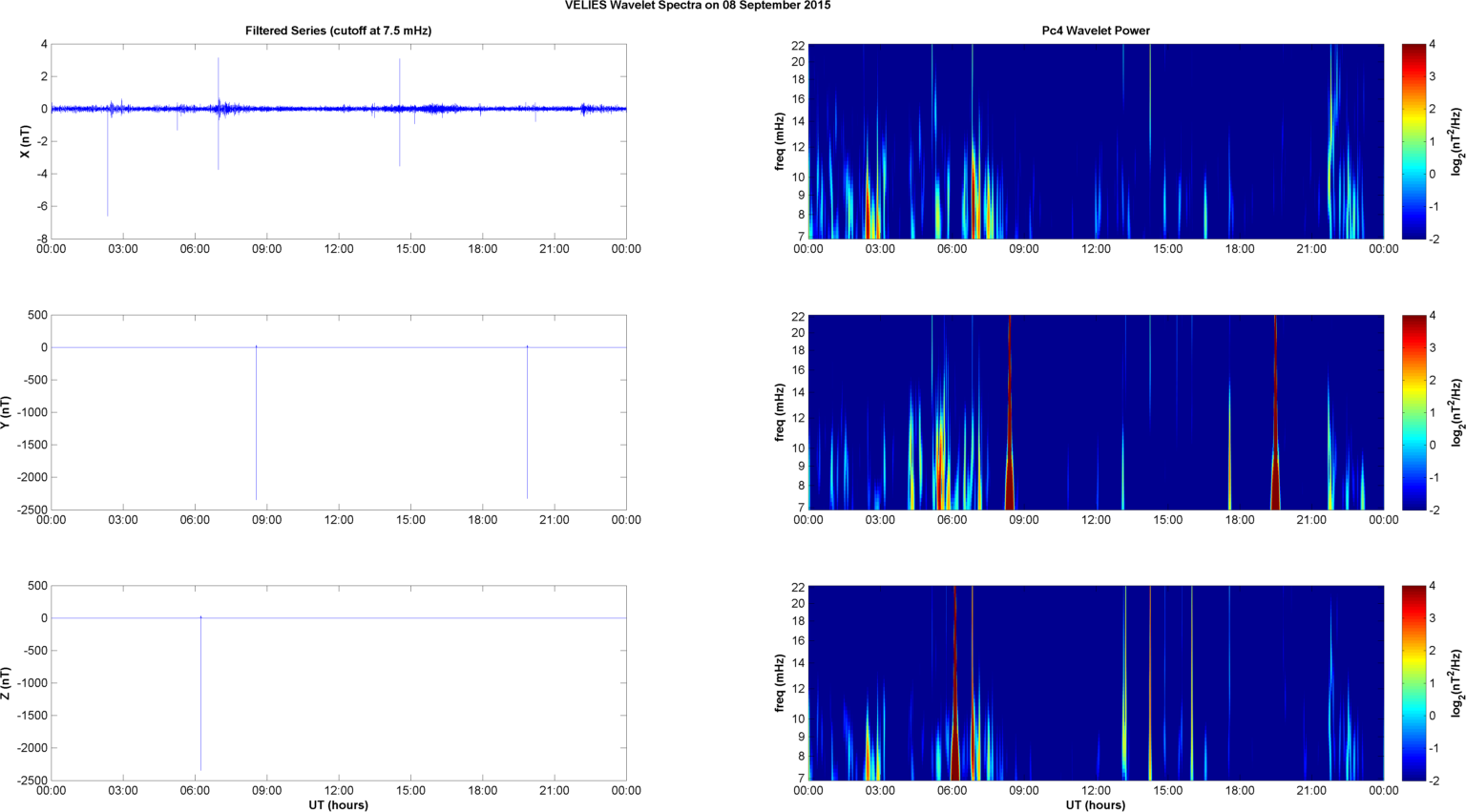Click the Z series spike after 06:00
Image resolution: width=1466 pixels, height=812 pixels.
tap(200, 697)
